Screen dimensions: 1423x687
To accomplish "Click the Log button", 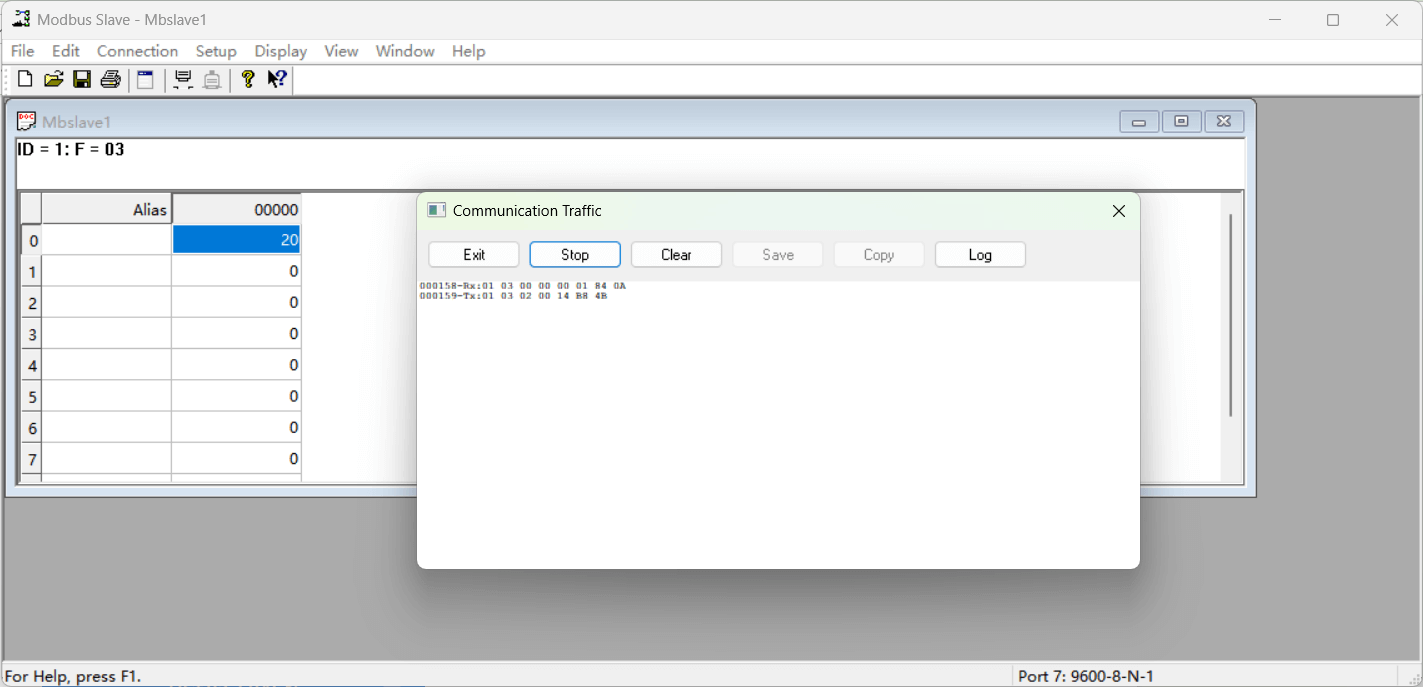I will (979, 255).
